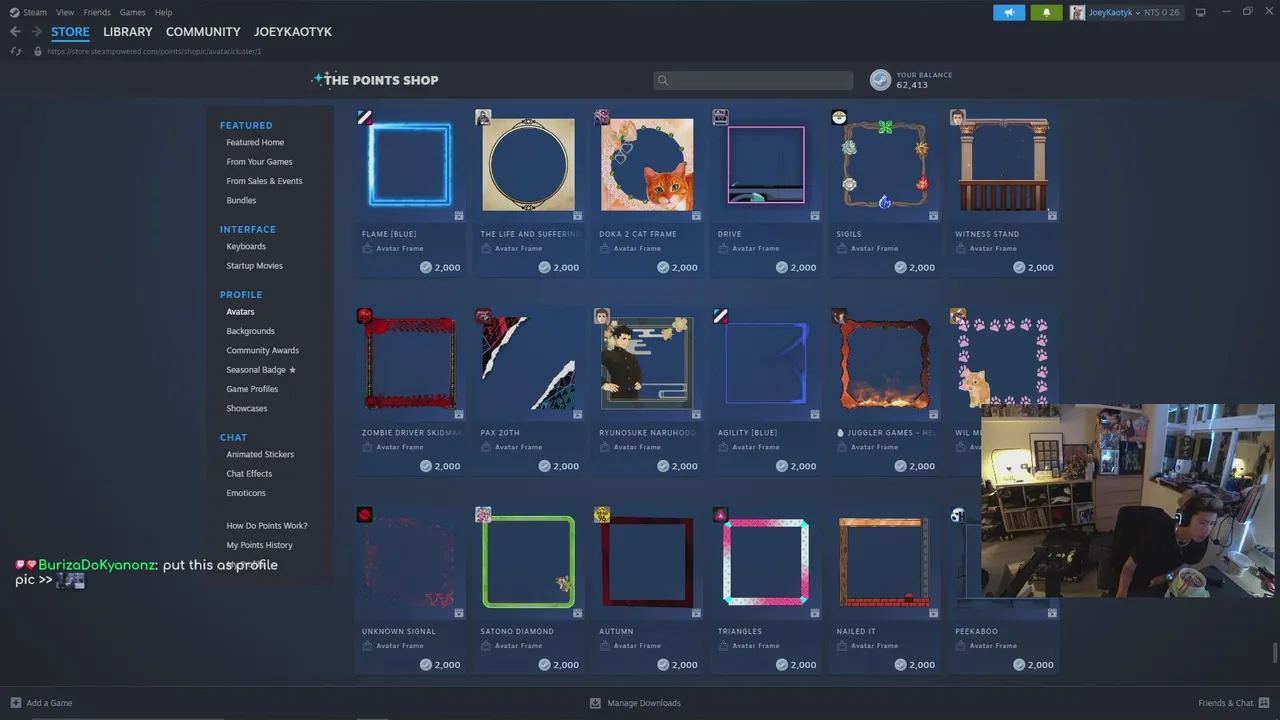Click the game icon above Flame [Blue]
The image size is (1280, 720).
click(x=365, y=118)
